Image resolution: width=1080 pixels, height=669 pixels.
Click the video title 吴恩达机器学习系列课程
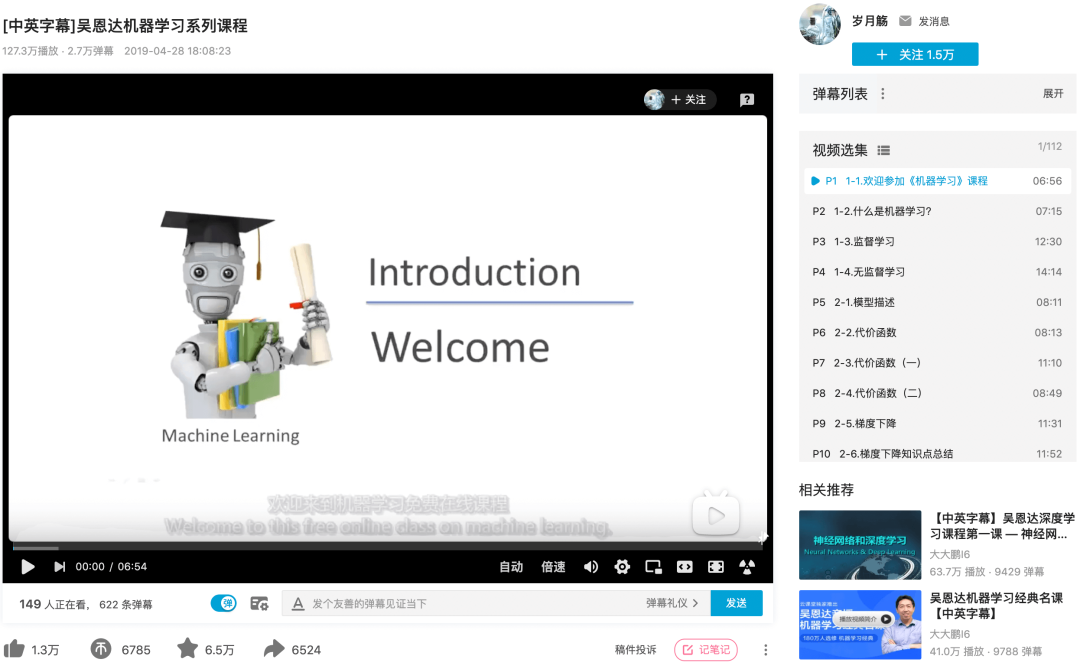point(125,26)
